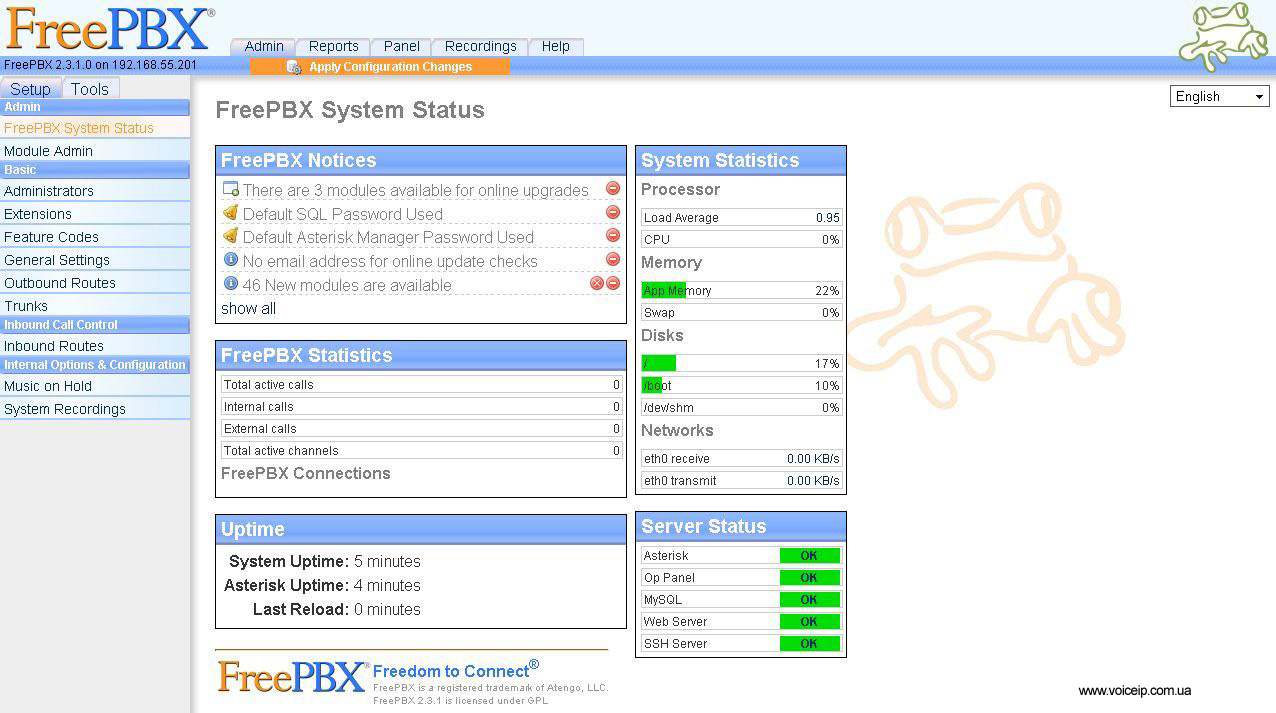This screenshot has height=713, width=1276.
Task: Click the /dev/shm disk row
Action: [741, 407]
